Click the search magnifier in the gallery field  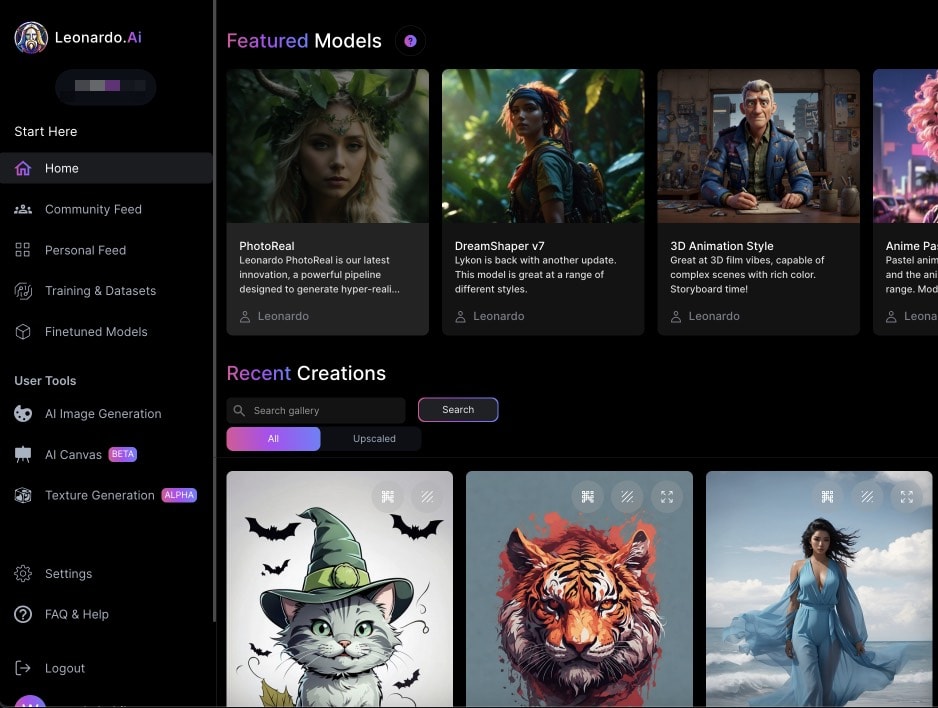(x=238, y=410)
